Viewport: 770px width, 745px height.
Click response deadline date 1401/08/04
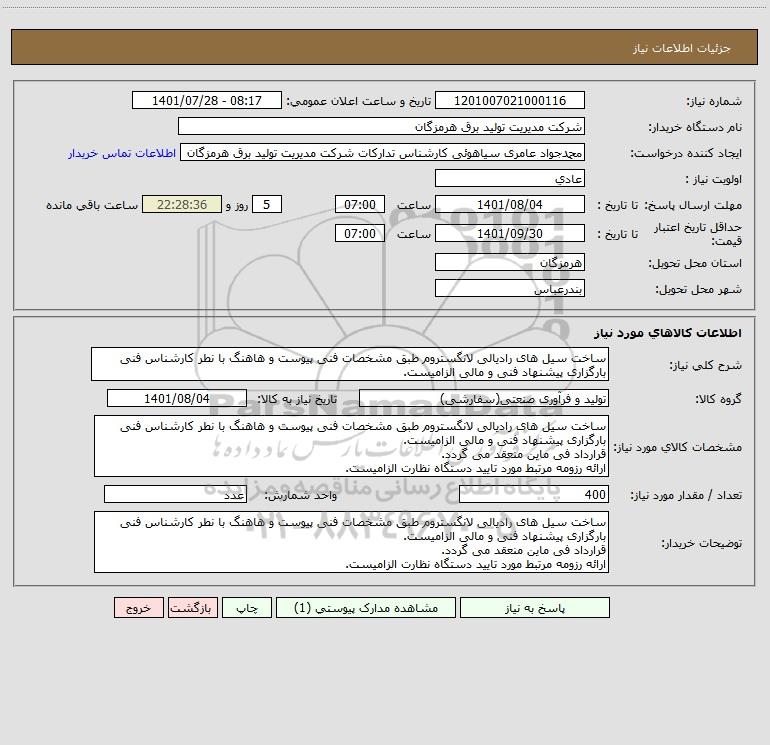pyautogui.click(x=510, y=204)
